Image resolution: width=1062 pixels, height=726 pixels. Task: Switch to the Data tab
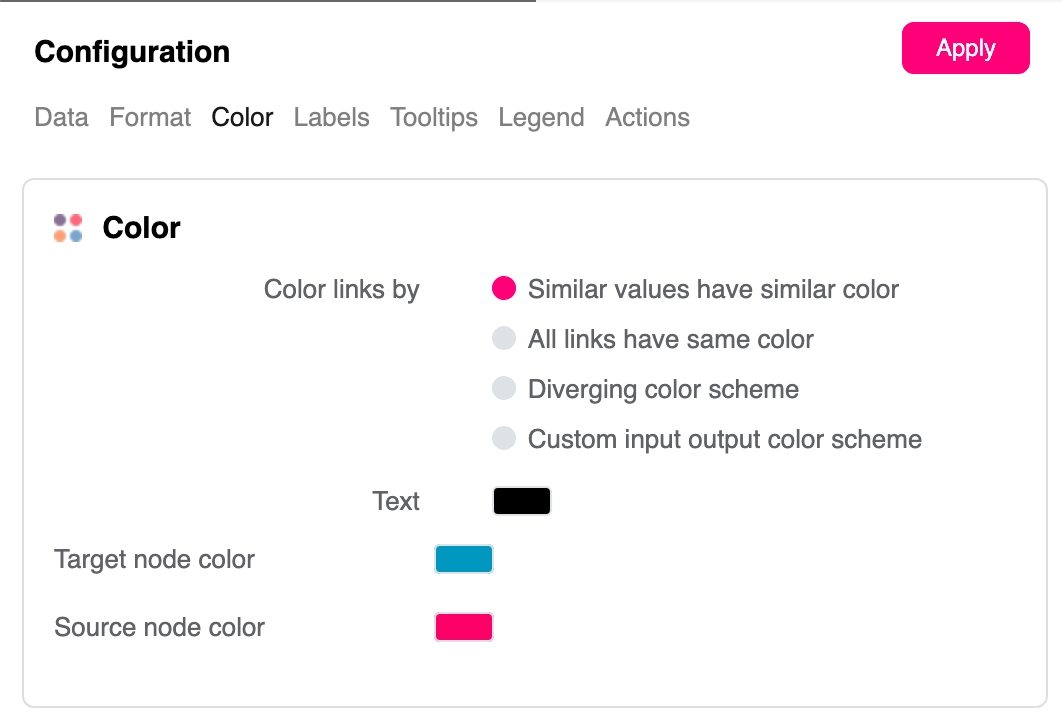[x=61, y=118]
